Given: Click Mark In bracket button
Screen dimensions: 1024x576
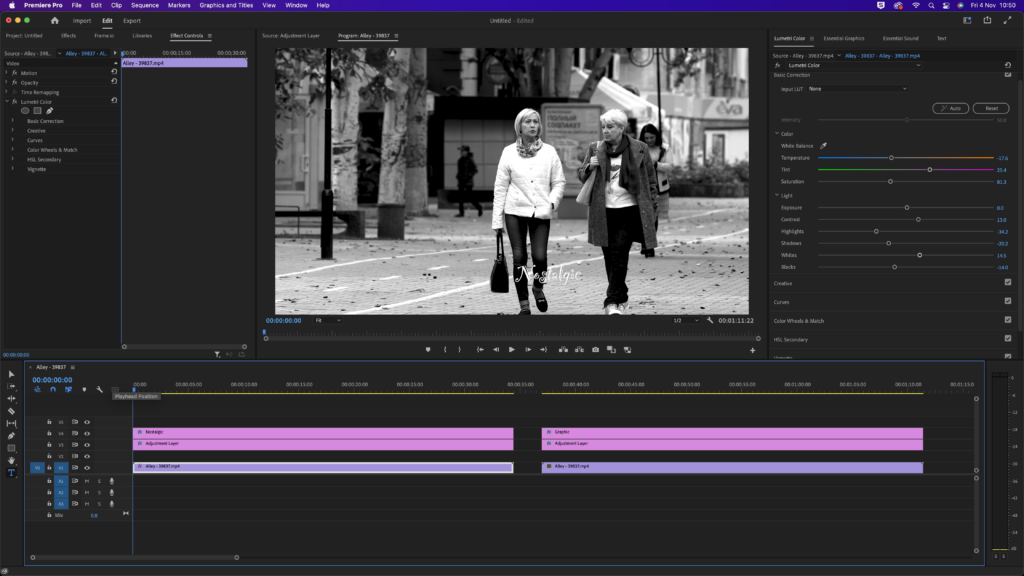Looking at the screenshot, I should click(x=445, y=349).
